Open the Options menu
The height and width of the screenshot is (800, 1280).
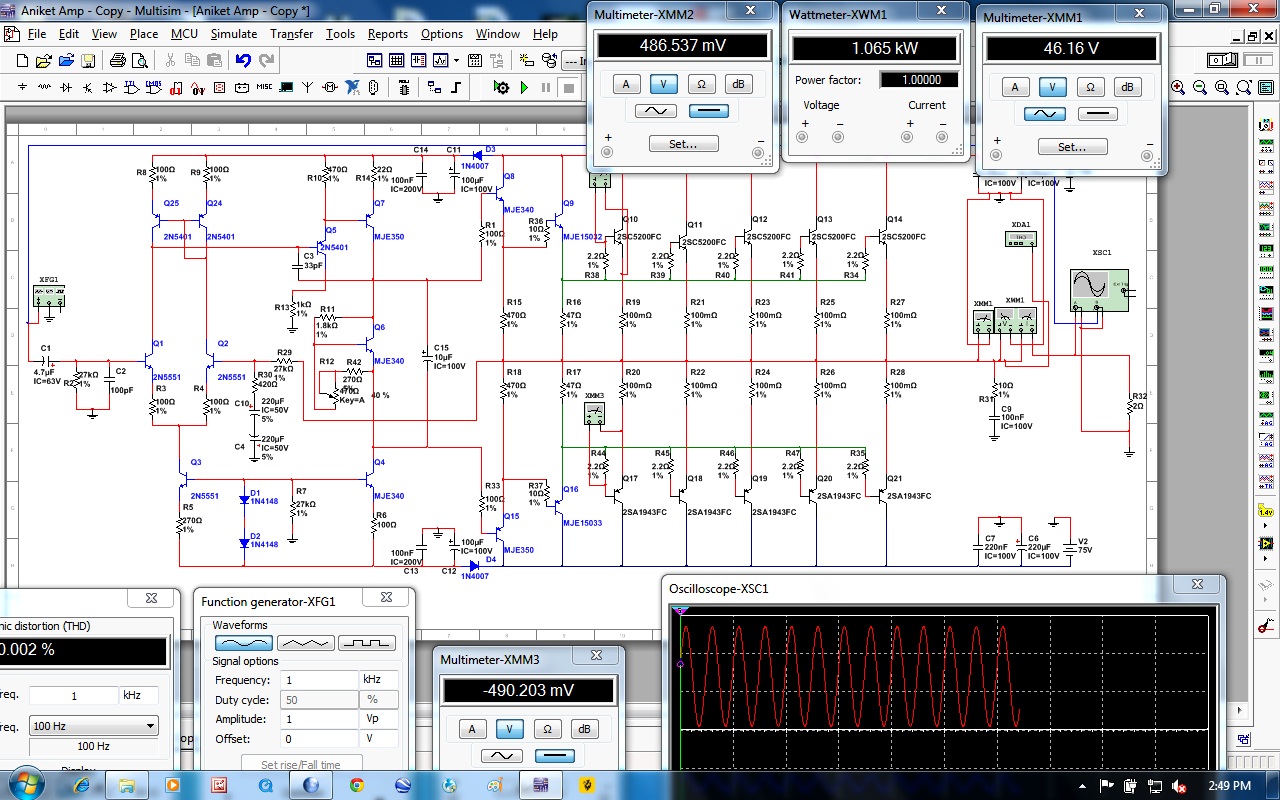tap(441, 33)
